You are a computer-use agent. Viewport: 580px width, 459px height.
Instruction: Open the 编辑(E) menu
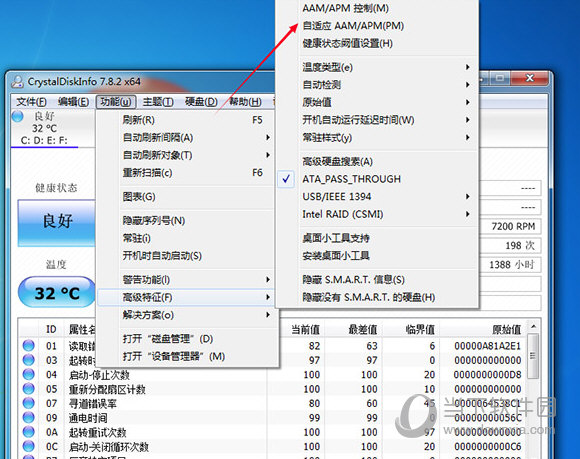pos(73,102)
